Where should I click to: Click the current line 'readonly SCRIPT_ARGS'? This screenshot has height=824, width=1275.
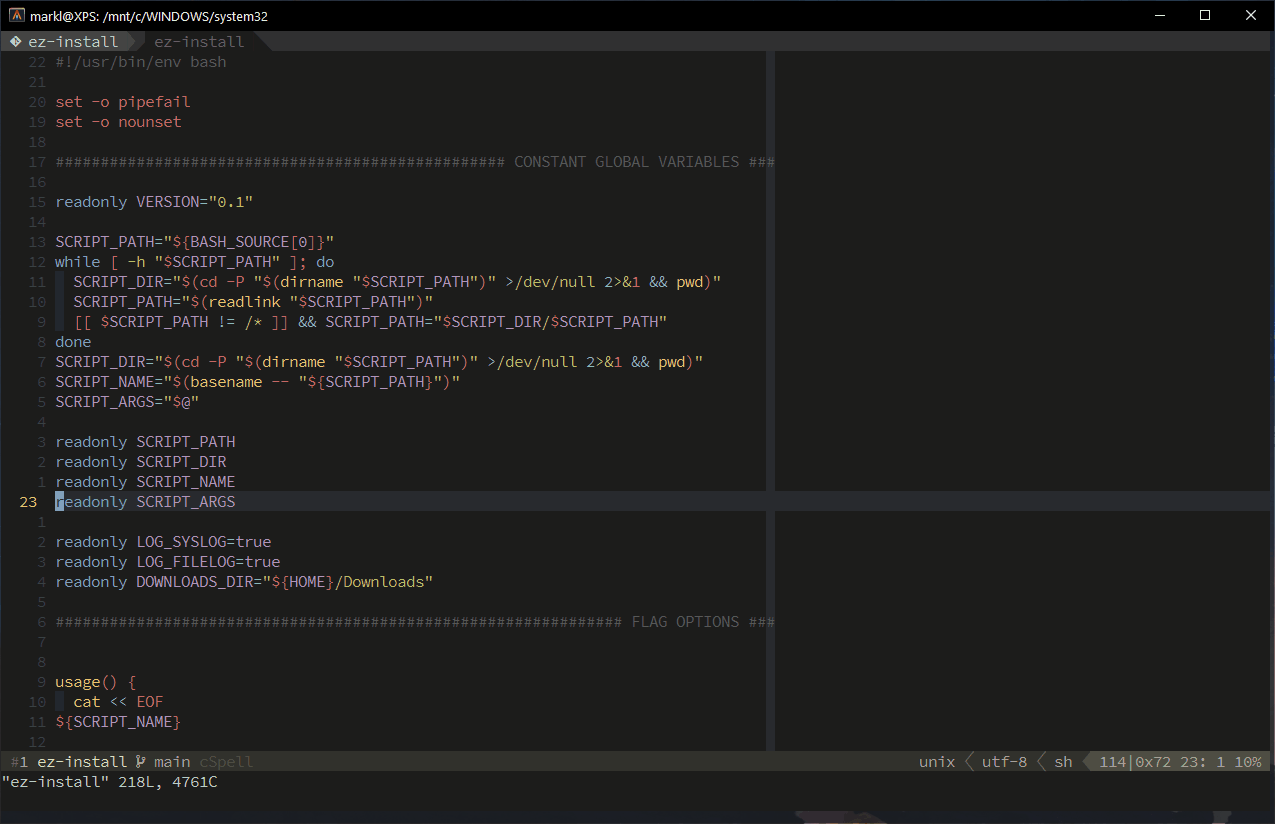[x=145, y=502]
